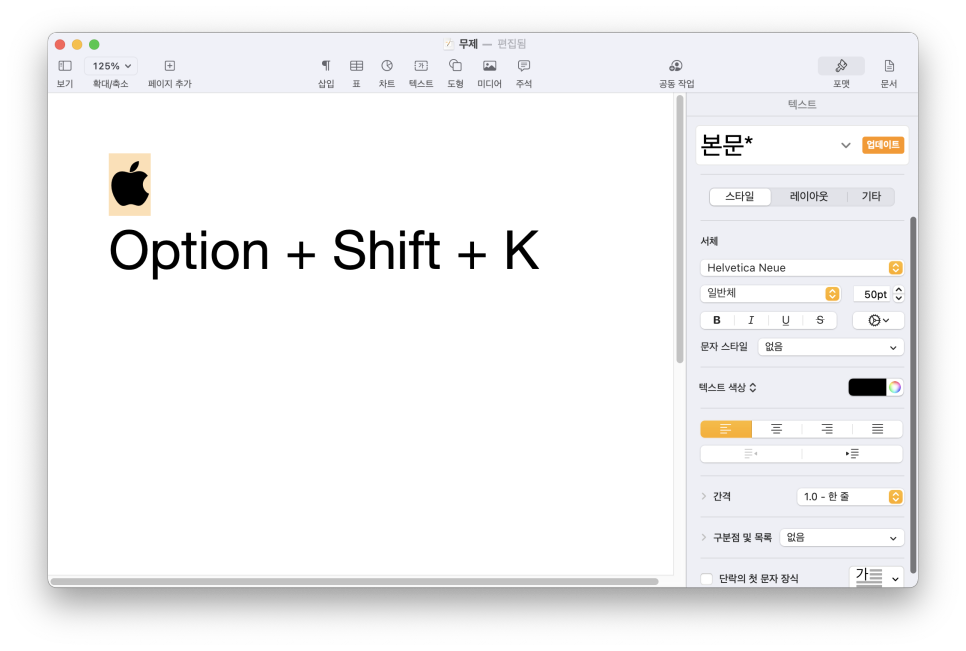The image size is (966, 651).
Task: Decrease the paragraph indent
Action: click(x=750, y=454)
